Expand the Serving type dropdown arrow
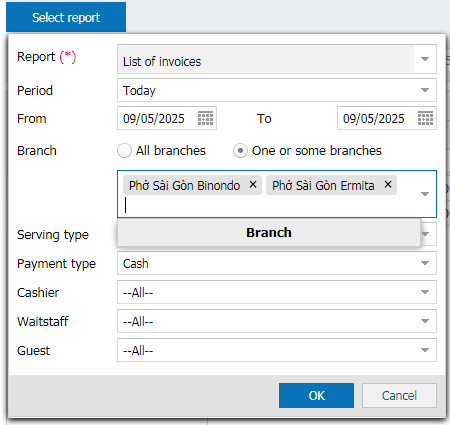 (426, 234)
